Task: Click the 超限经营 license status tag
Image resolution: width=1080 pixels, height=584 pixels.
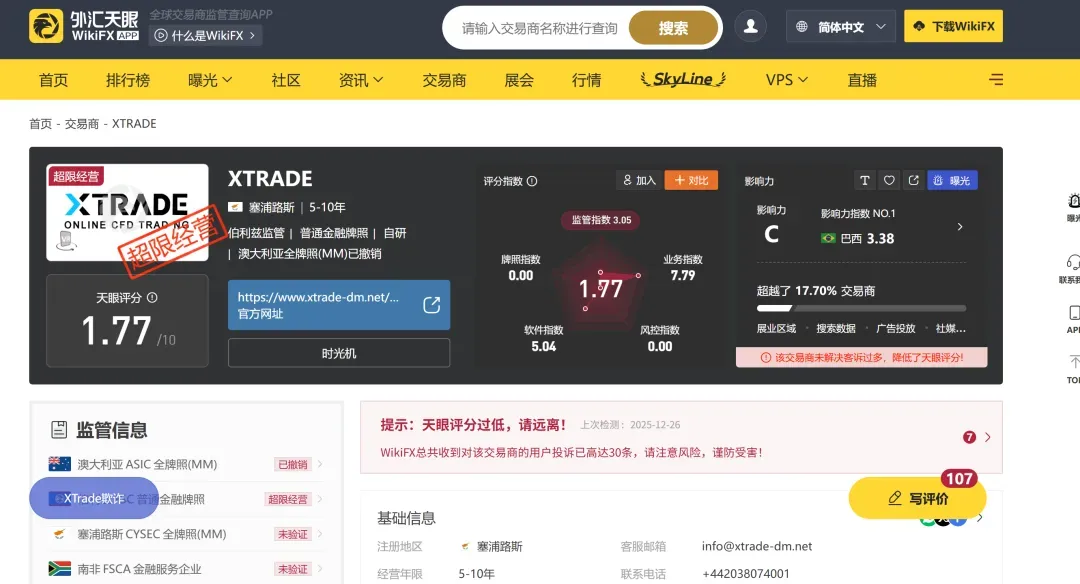Action: [288, 499]
